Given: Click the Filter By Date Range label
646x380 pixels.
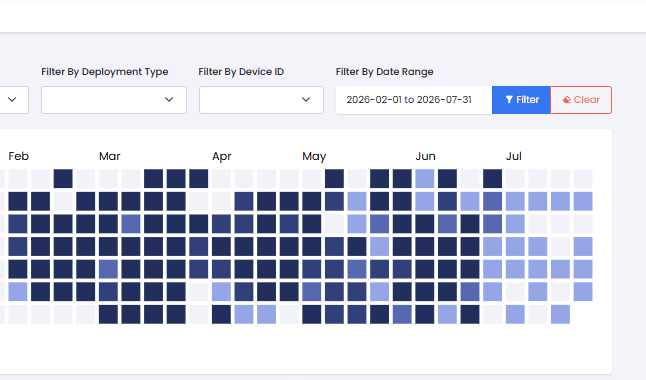Looking at the screenshot, I should (x=384, y=72).
